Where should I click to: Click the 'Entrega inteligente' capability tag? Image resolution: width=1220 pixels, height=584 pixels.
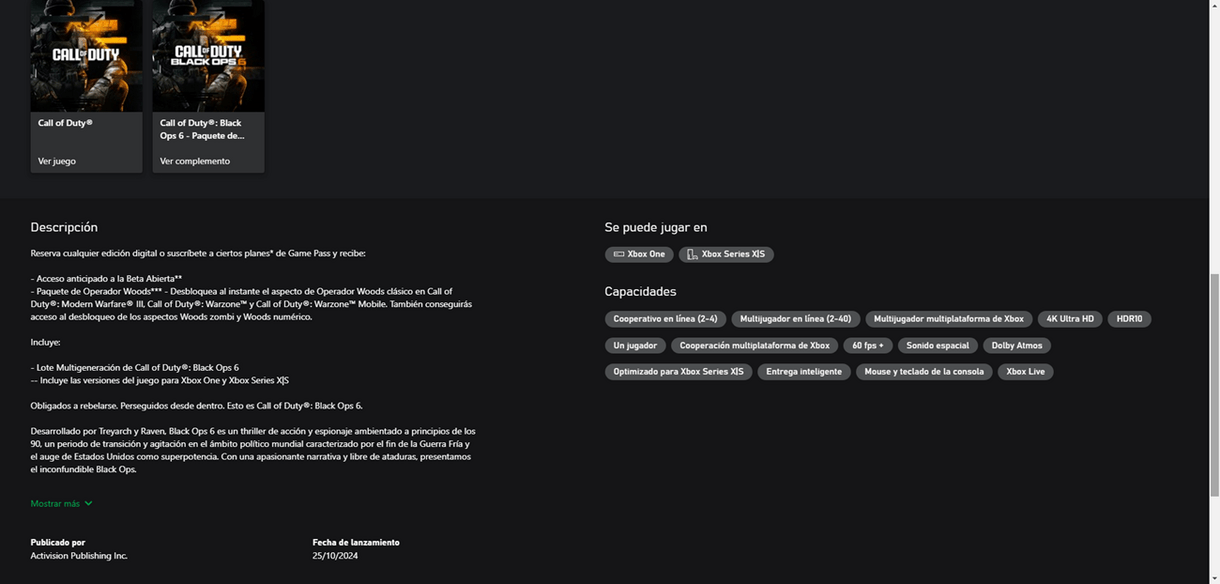click(x=804, y=371)
